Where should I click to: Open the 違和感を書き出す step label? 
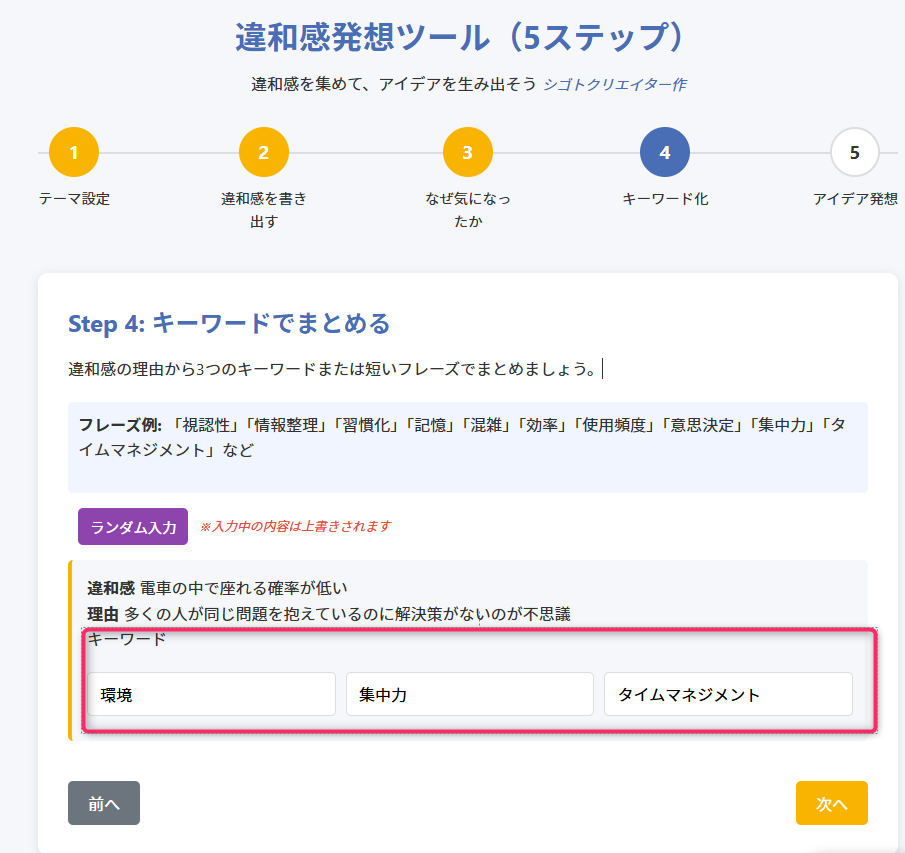coord(264,209)
